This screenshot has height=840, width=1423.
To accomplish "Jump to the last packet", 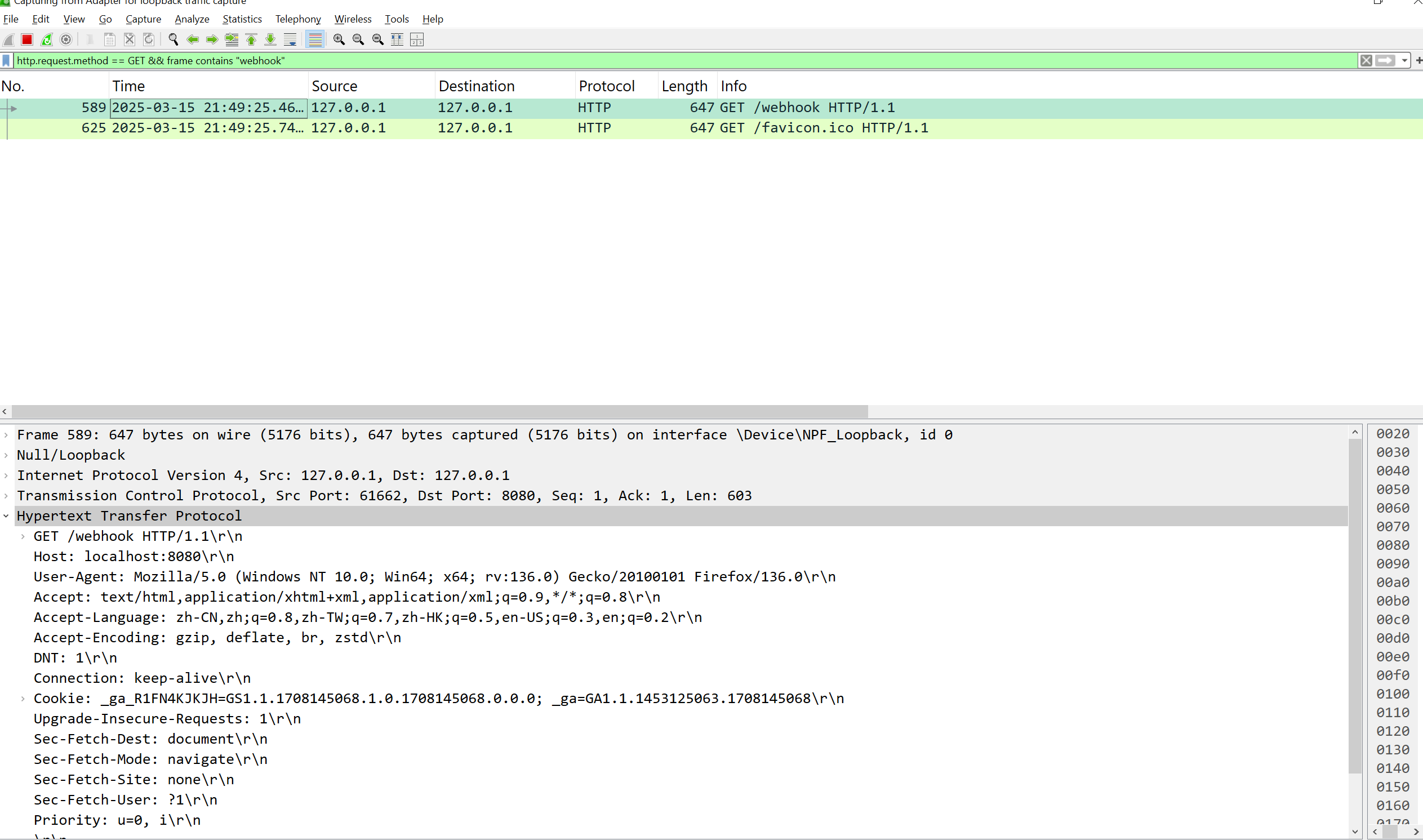I will pos(270,39).
